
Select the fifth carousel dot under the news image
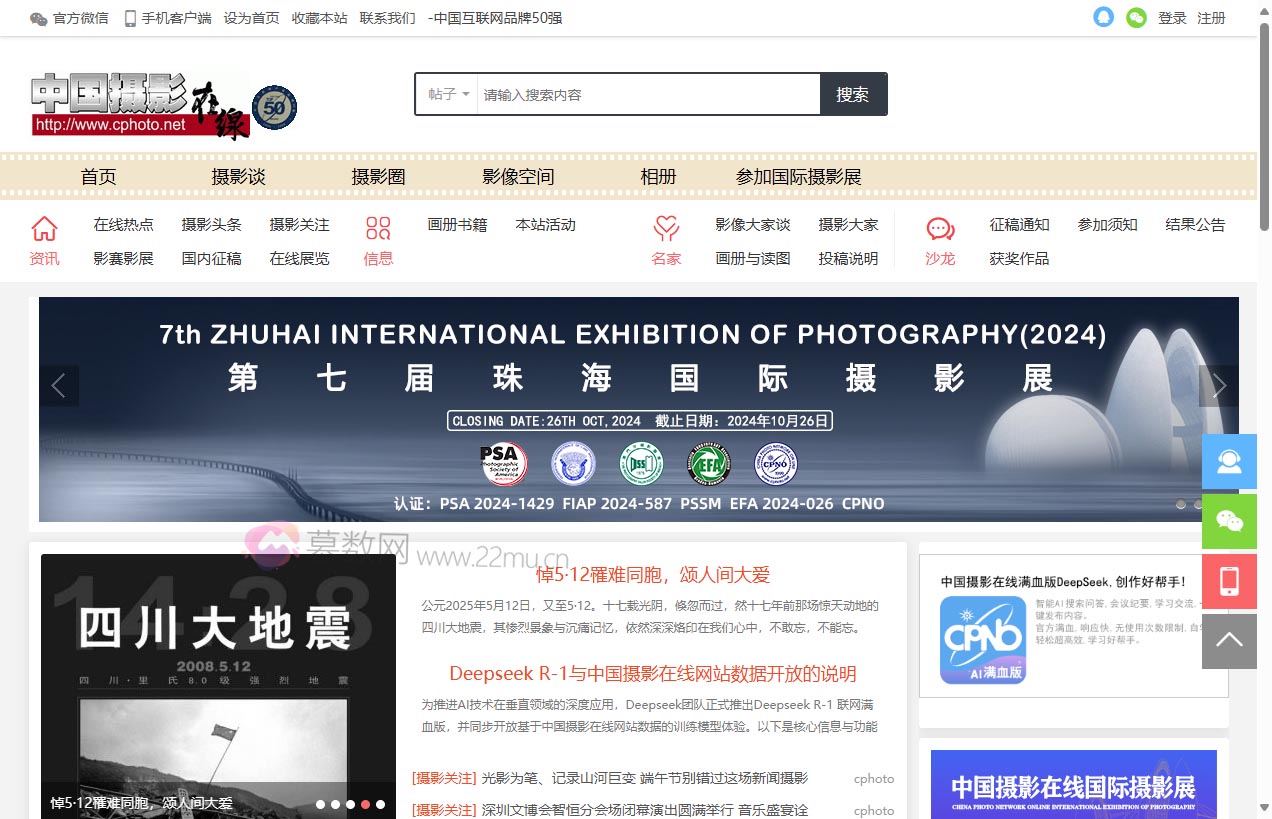click(x=381, y=804)
